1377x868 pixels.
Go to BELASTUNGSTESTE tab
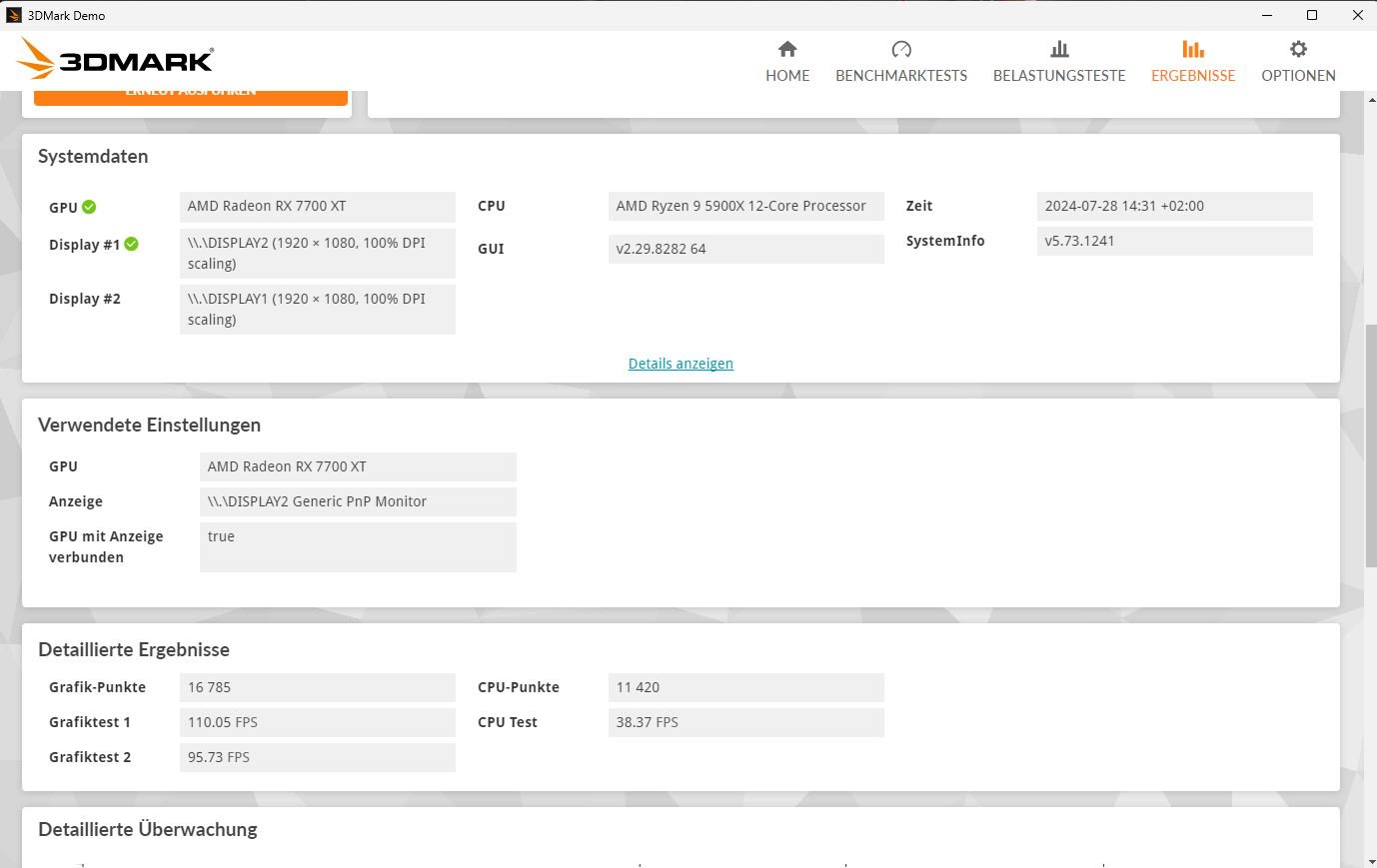coord(1059,62)
